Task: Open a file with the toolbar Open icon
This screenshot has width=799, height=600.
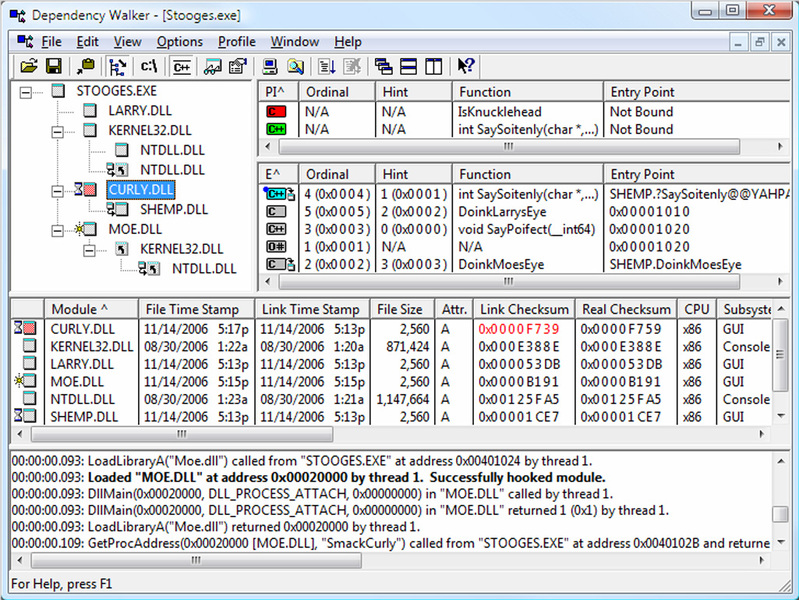Action: pos(29,66)
